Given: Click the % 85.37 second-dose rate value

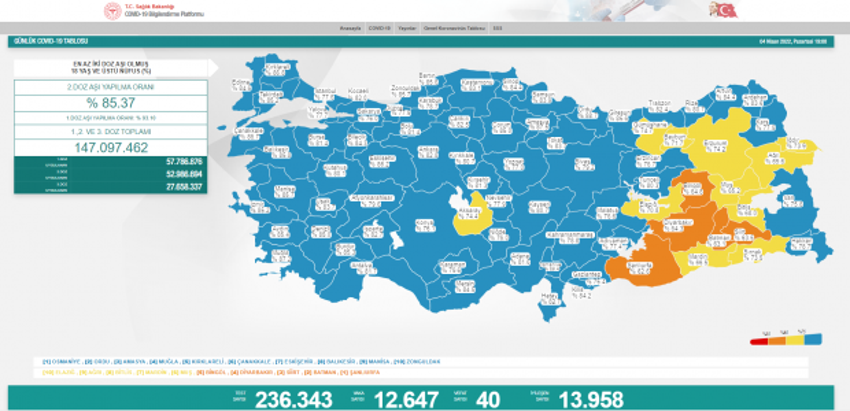Looking at the screenshot, I should 111,103.
